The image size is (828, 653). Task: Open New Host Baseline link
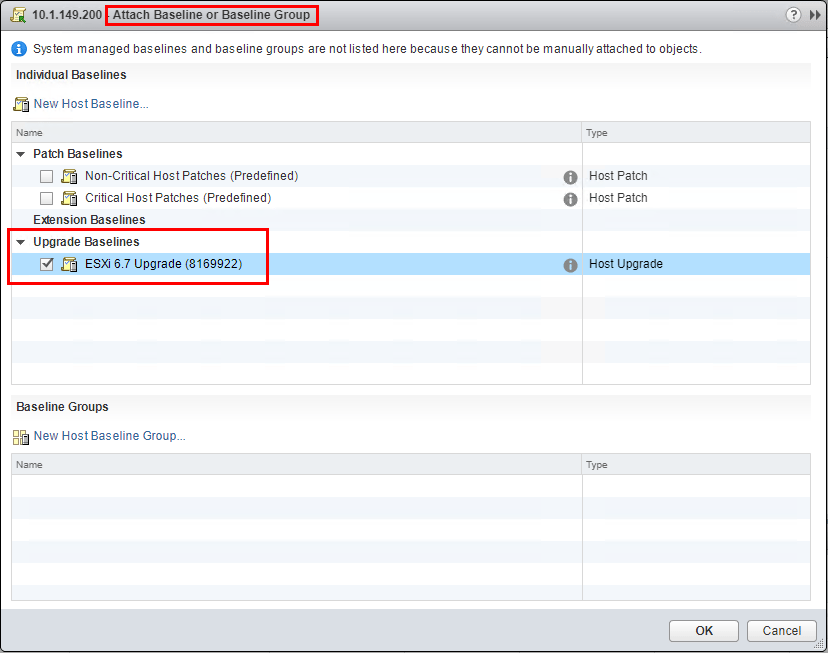91,103
